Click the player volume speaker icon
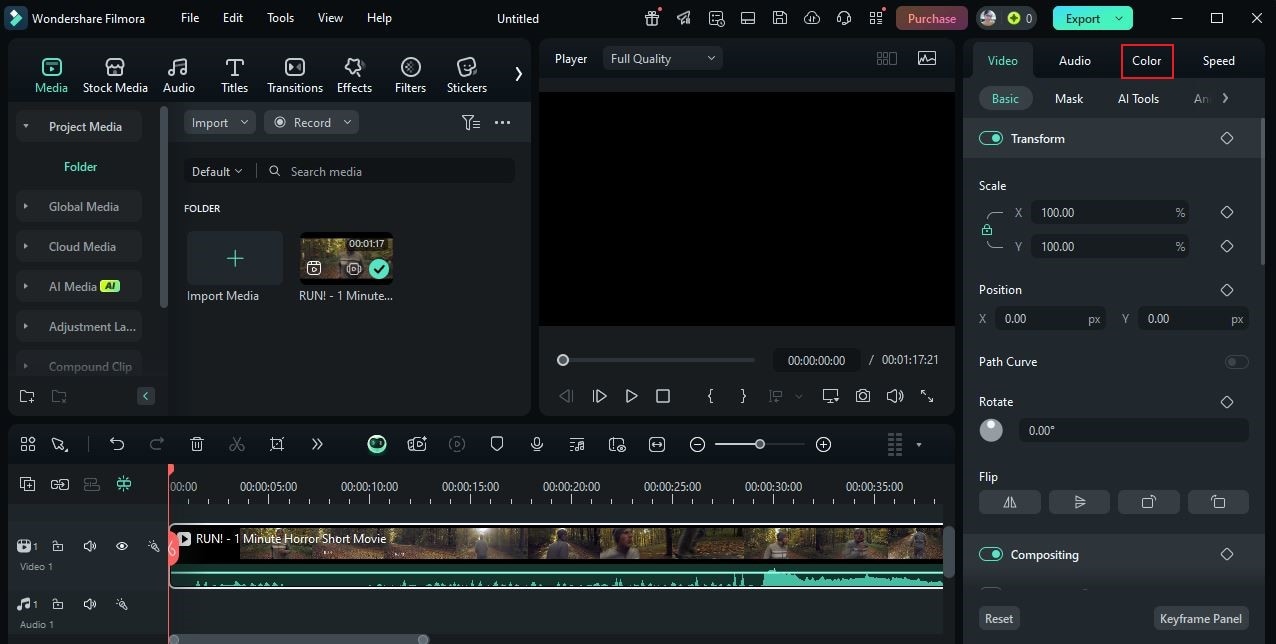The image size is (1276, 644). pyautogui.click(x=895, y=396)
